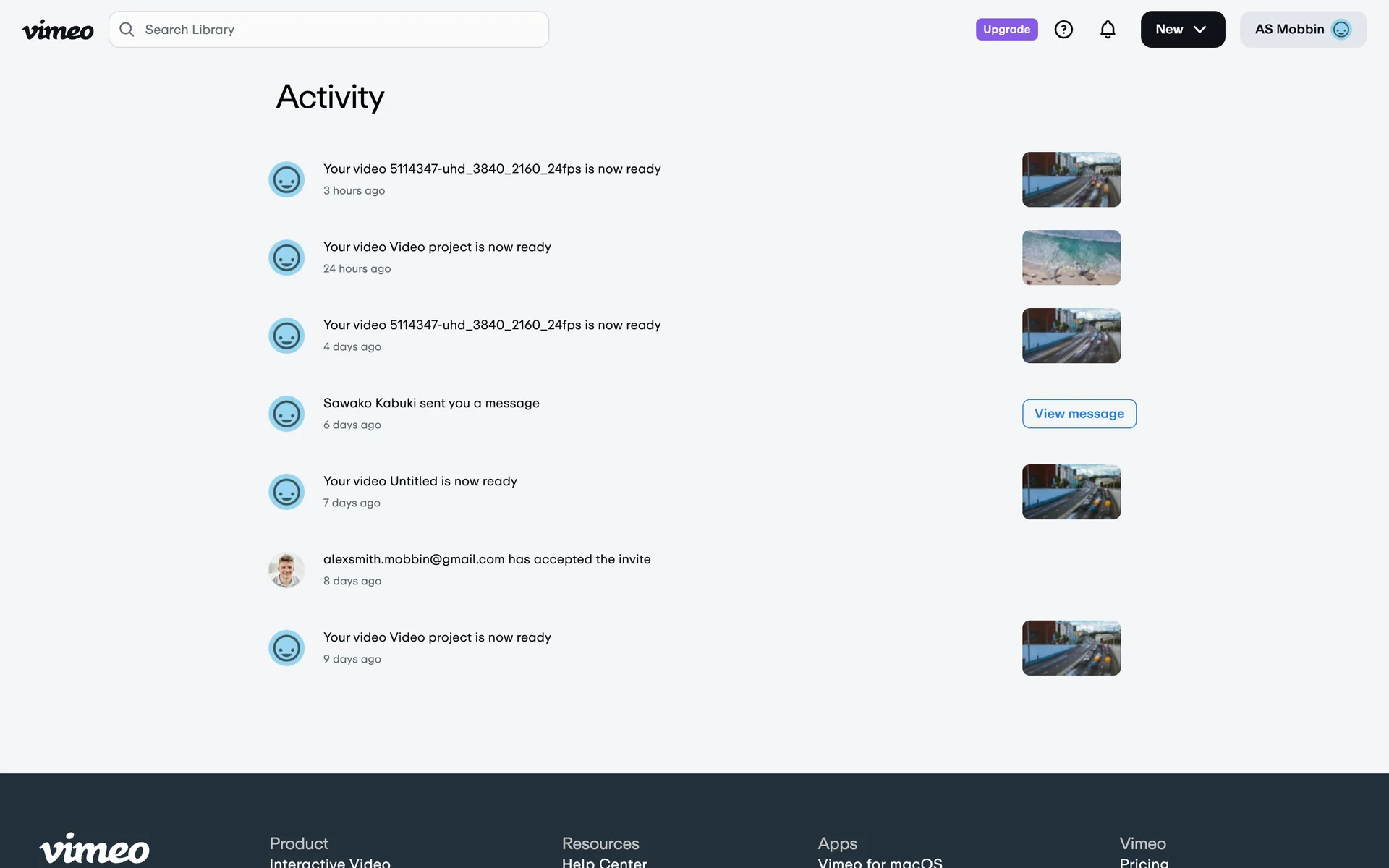
Task: Click the smiley avatar in AS Mobbin button
Action: (x=1341, y=30)
